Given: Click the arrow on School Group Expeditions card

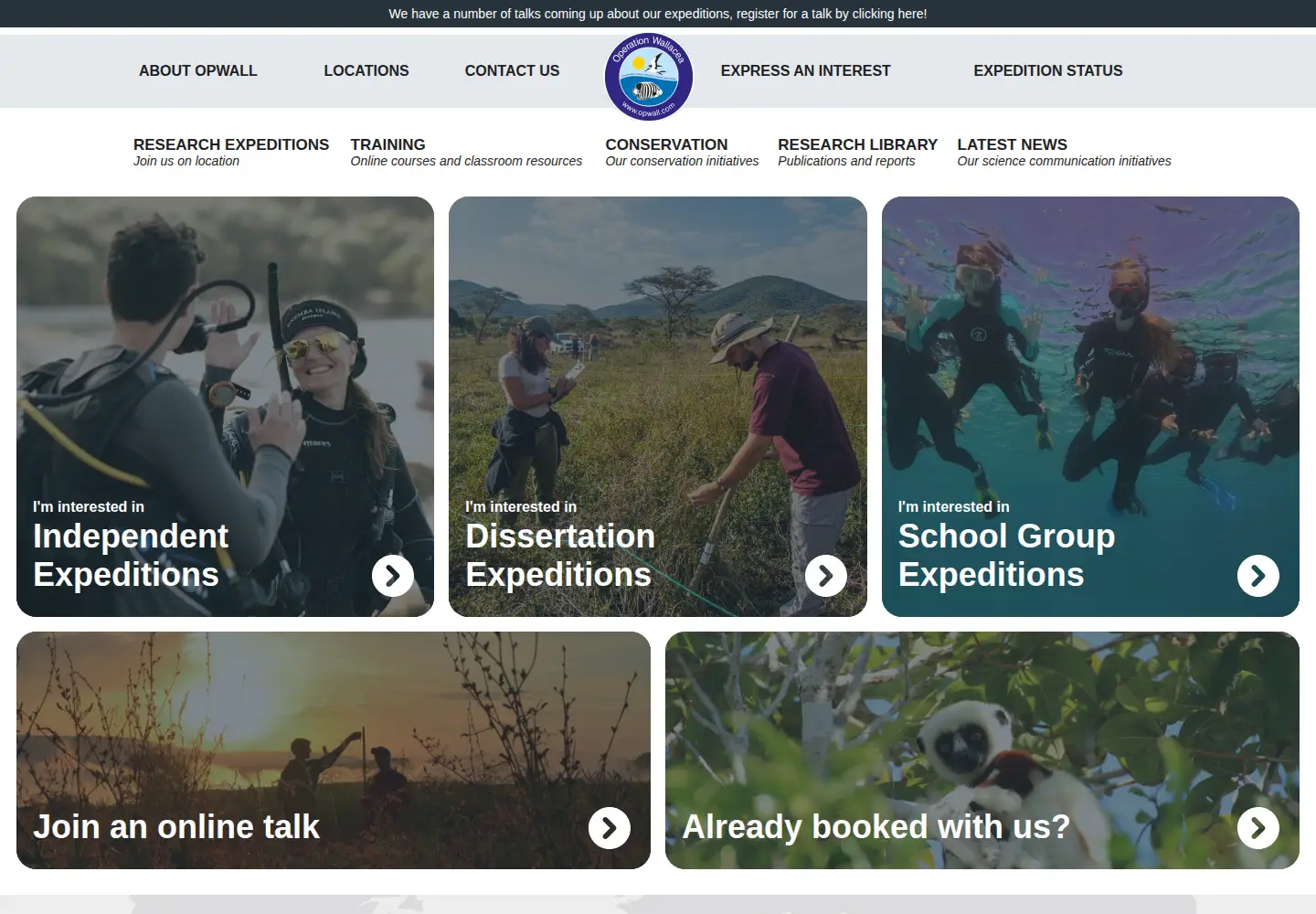Looking at the screenshot, I should click(1258, 576).
